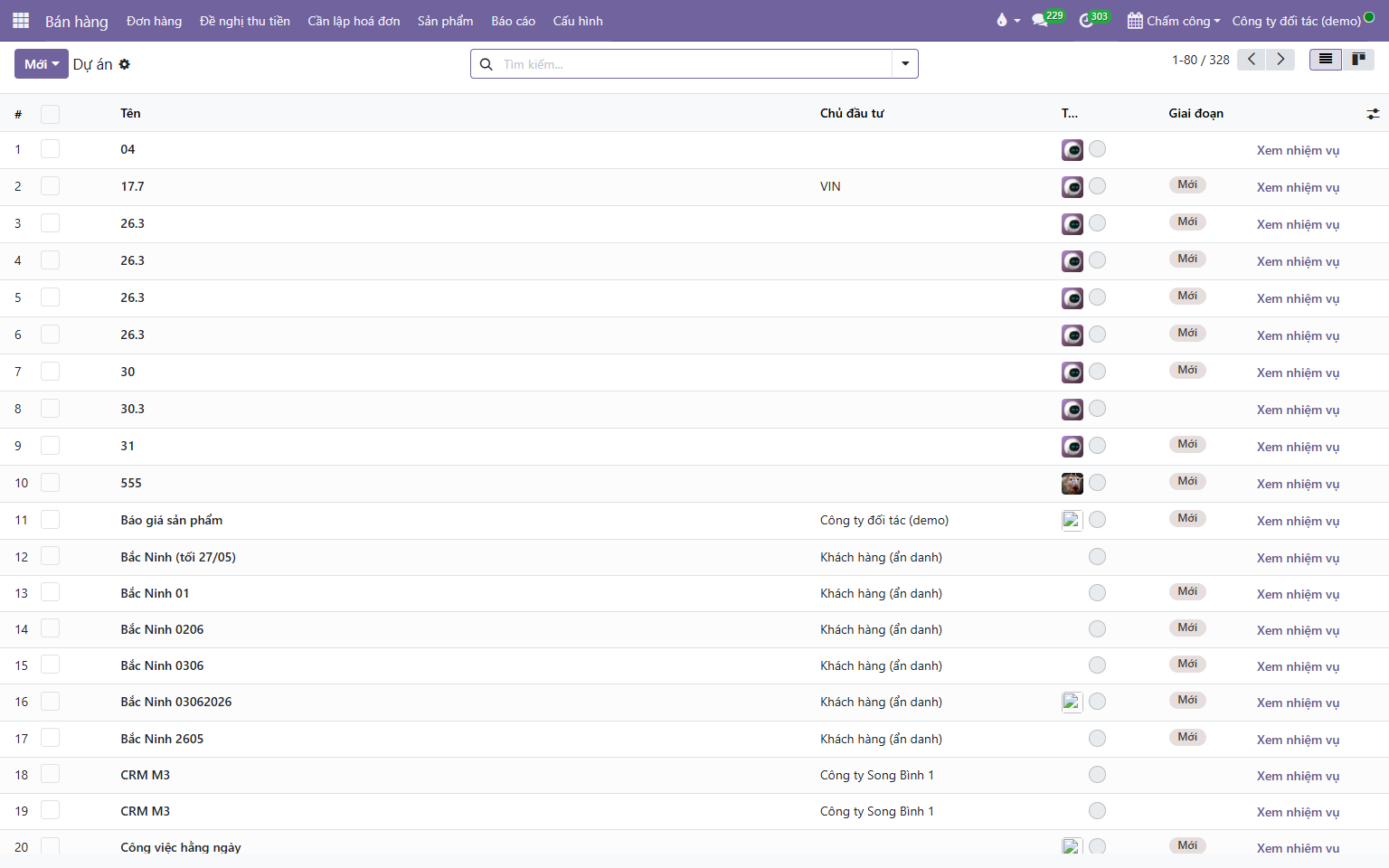Click status circle in row 31
This screenshot has height=868, width=1389.
tap(1097, 445)
